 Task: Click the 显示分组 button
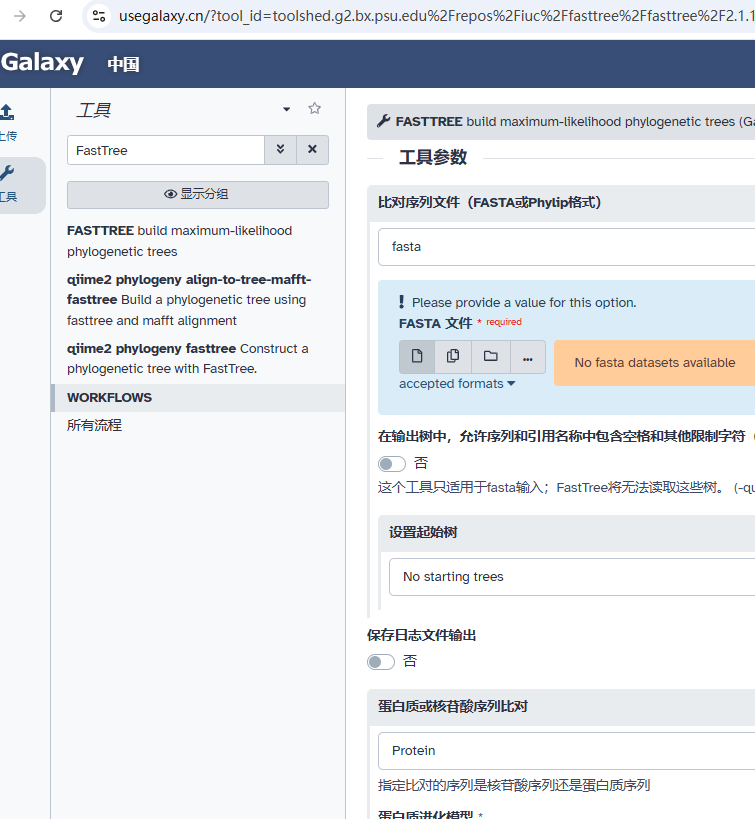pyautogui.click(x=198, y=194)
